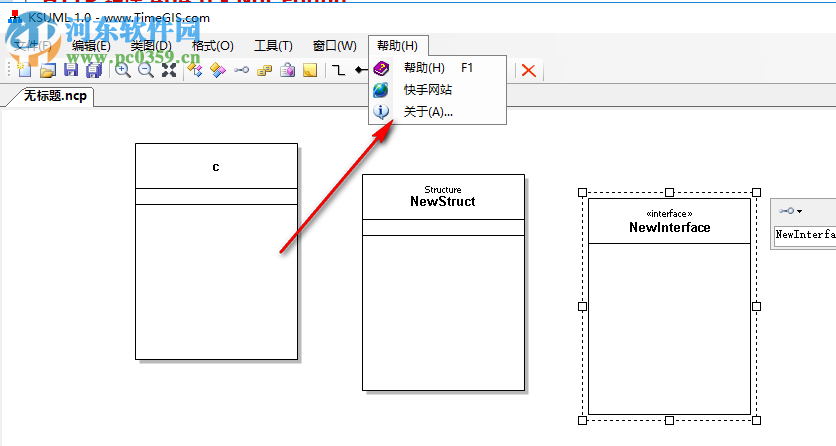Open the 窗口(W) menu

pos(334,46)
